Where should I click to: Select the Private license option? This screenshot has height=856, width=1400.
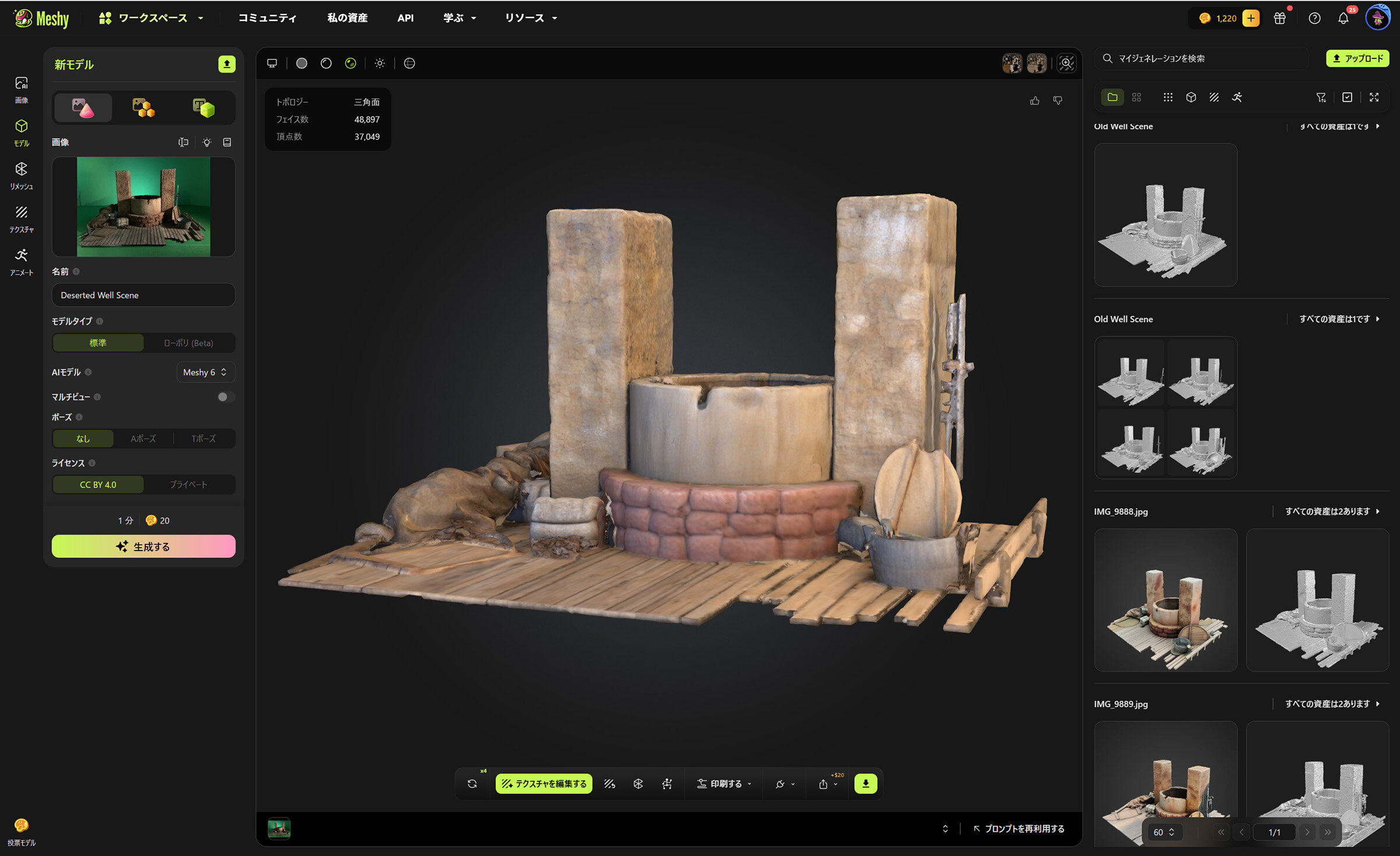coord(188,485)
